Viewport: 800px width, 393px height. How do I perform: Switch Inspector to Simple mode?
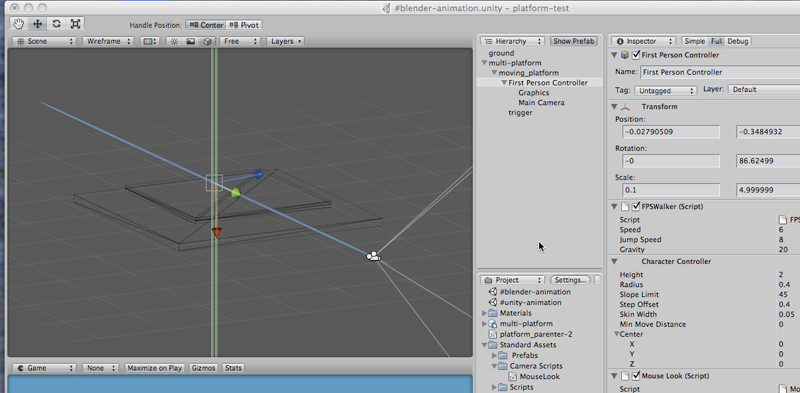(694, 41)
